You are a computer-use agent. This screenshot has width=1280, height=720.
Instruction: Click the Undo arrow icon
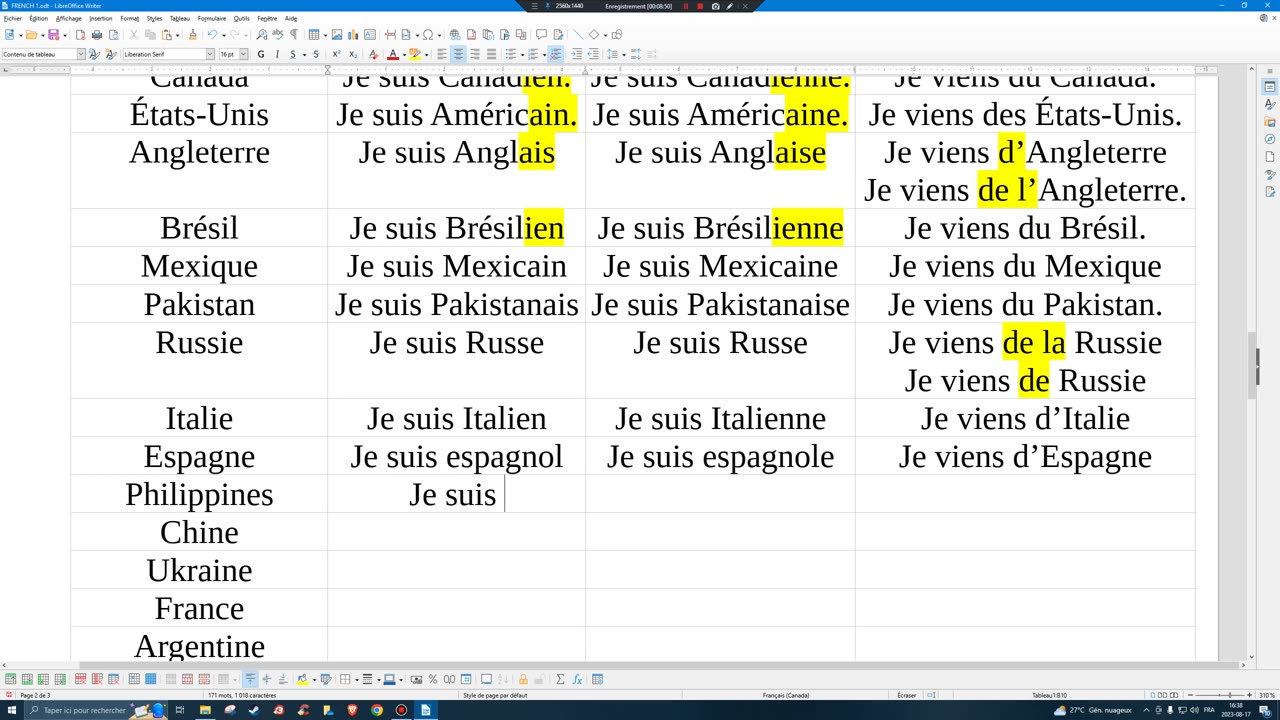point(211,35)
